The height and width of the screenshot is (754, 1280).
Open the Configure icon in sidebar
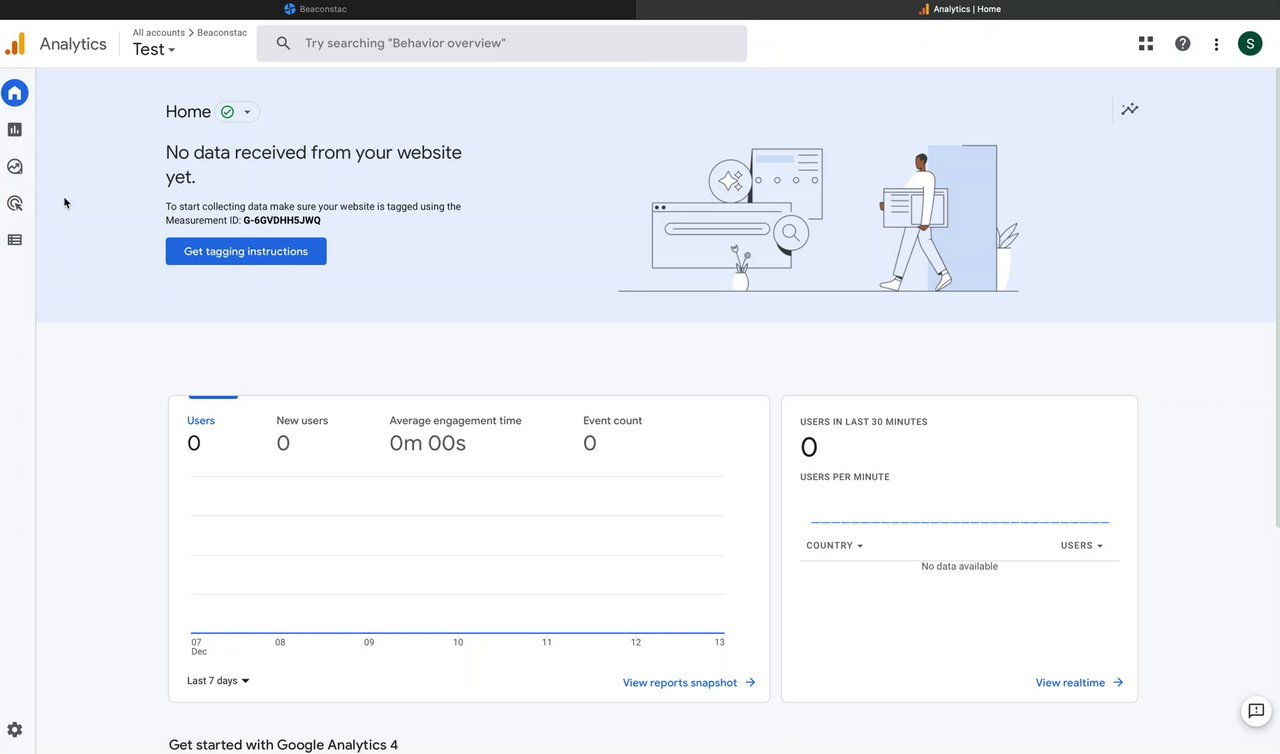pyautogui.click(x=15, y=240)
